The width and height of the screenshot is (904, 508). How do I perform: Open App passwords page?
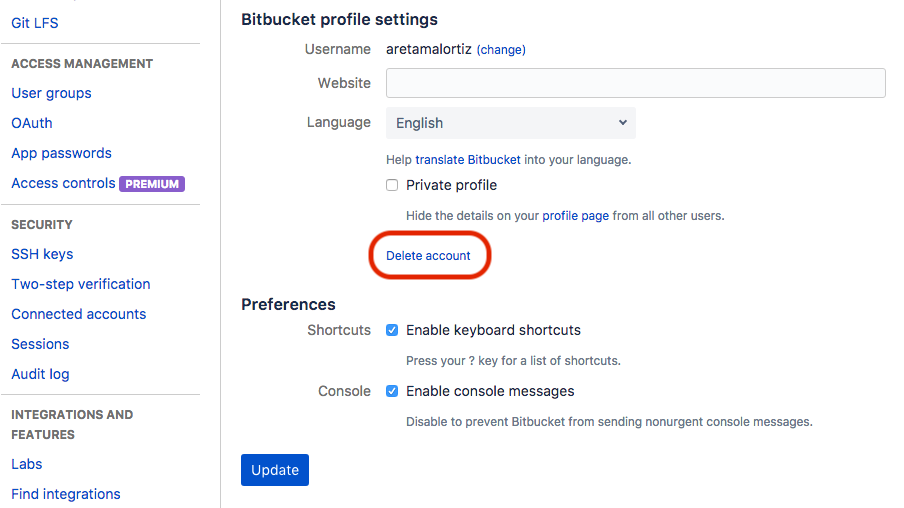point(61,153)
